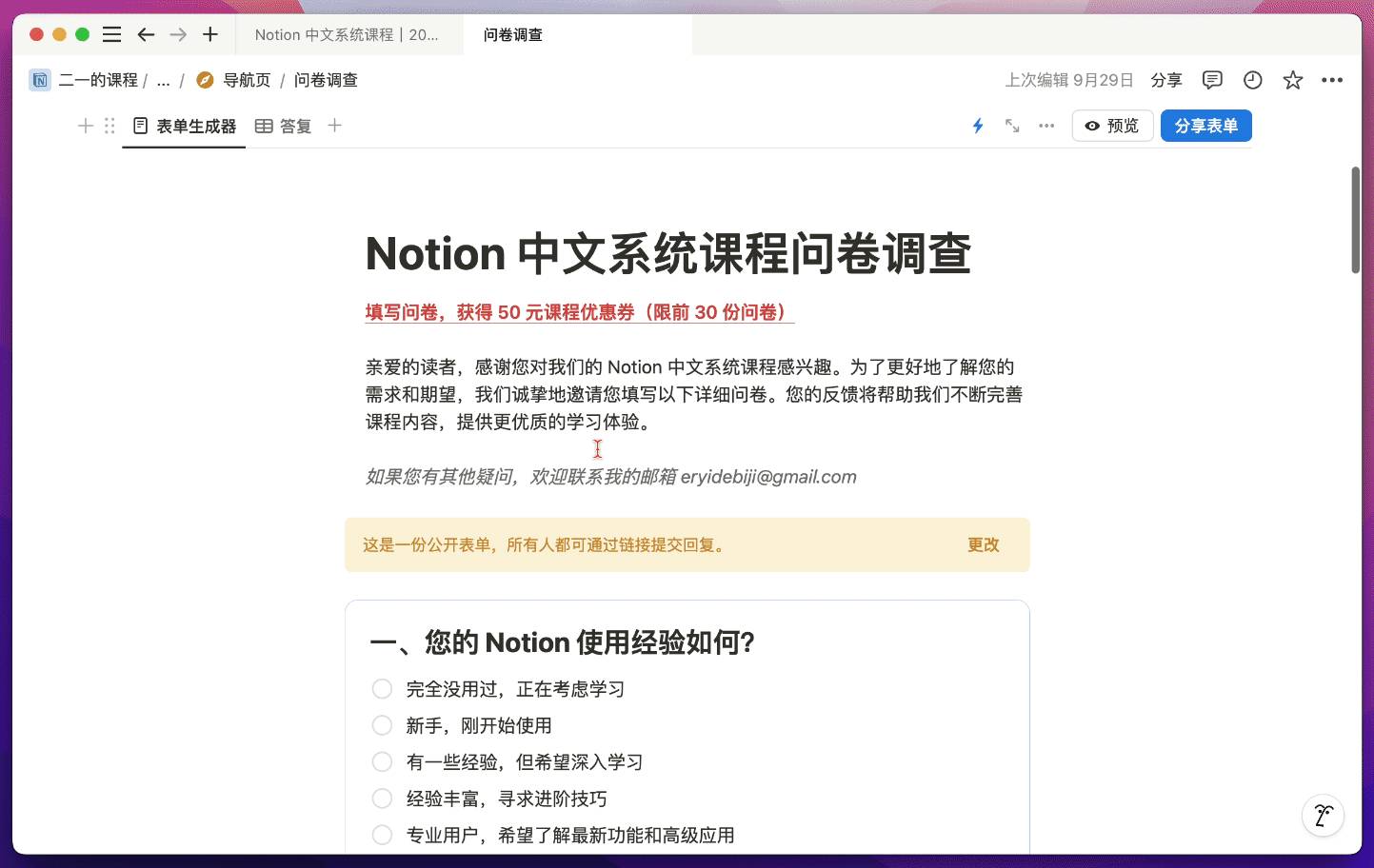Screen dimensions: 1374x868
Task: Open page history clock icon
Action: pyautogui.click(x=1252, y=80)
